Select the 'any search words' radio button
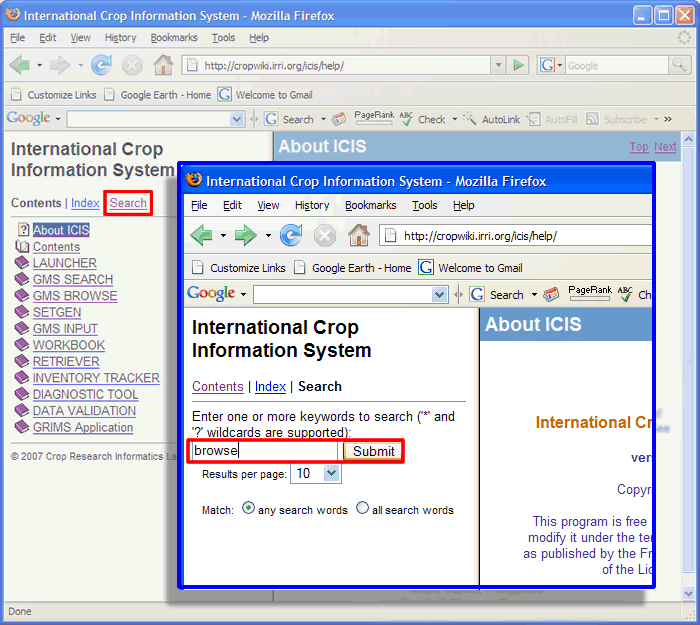700x625 pixels. point(248,508)
